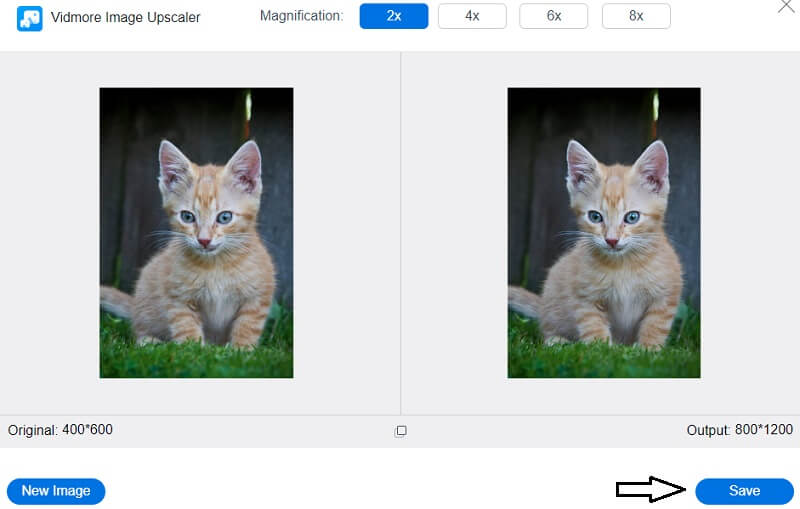
Task: Click the black arrow pointing to Save
Action: pyautogui.click(x=650, y=489)
